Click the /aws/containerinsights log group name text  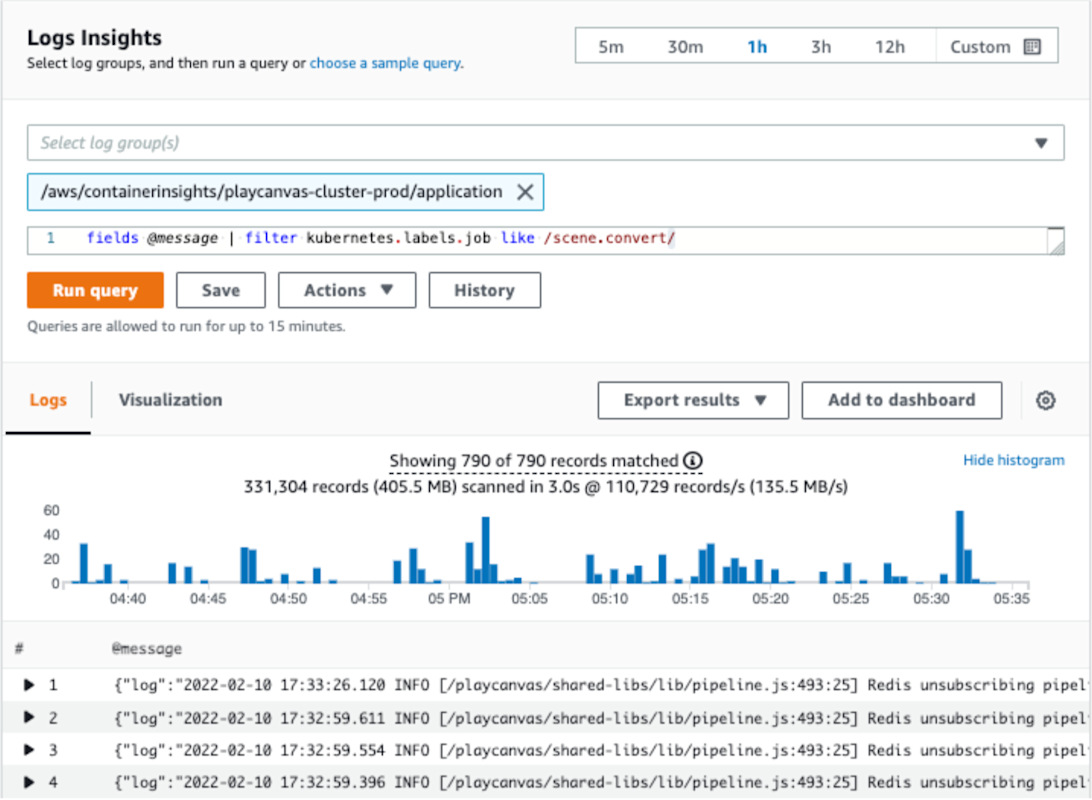[272, 191]
